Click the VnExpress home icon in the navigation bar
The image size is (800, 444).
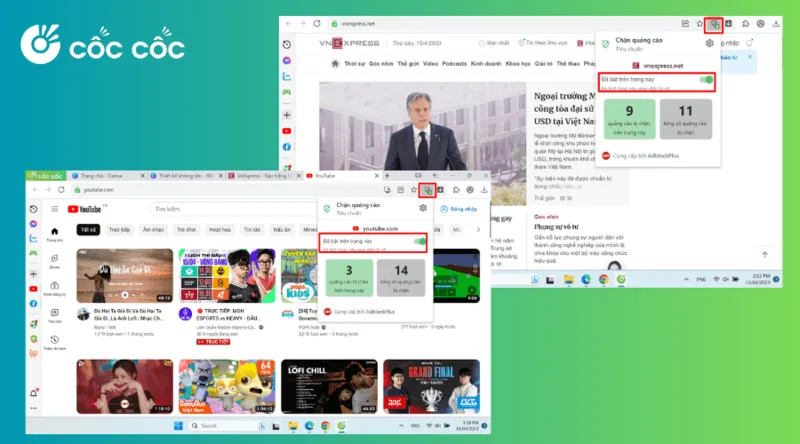[x=335, y=64]
